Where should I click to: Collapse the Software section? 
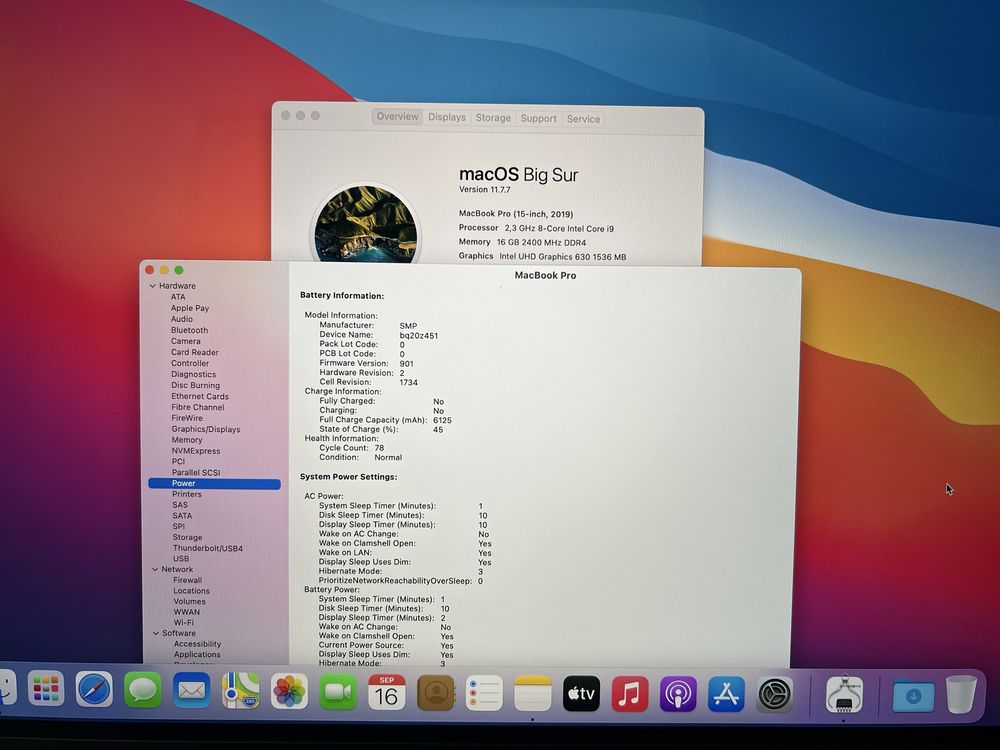click(x=156, y=633)
